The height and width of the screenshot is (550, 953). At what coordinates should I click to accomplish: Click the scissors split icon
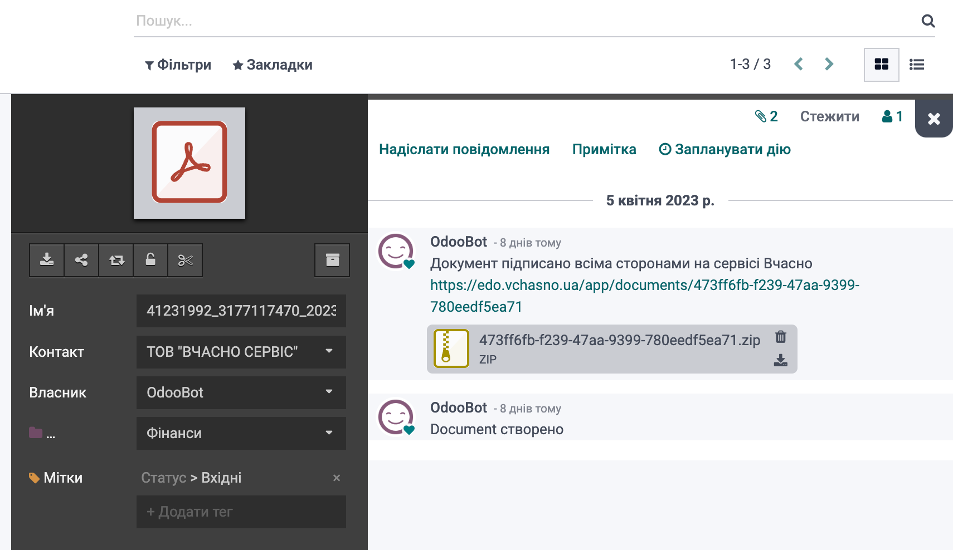click(x=185, y=260)
